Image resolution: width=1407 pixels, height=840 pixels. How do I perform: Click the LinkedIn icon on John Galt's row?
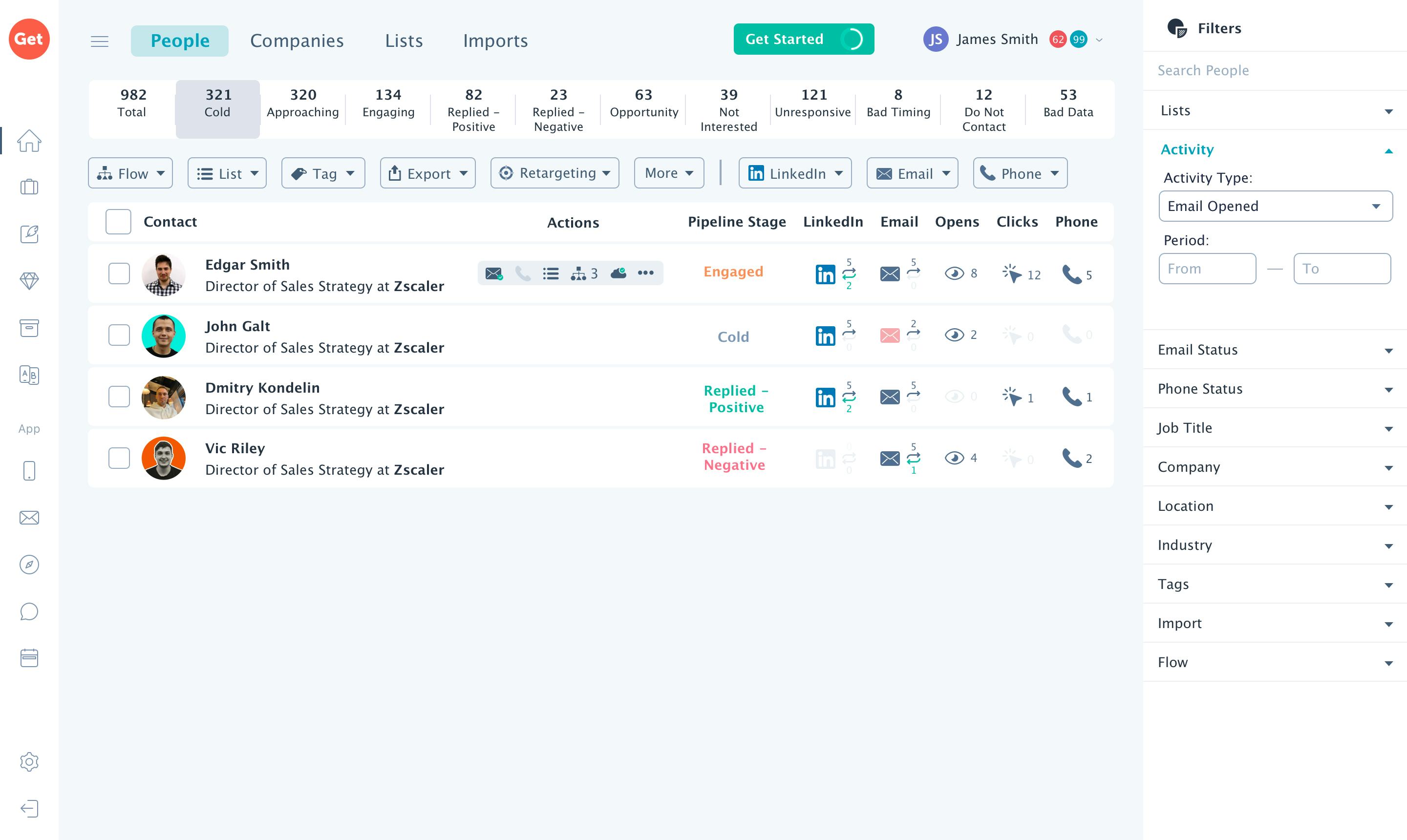(x=825, y=335)
